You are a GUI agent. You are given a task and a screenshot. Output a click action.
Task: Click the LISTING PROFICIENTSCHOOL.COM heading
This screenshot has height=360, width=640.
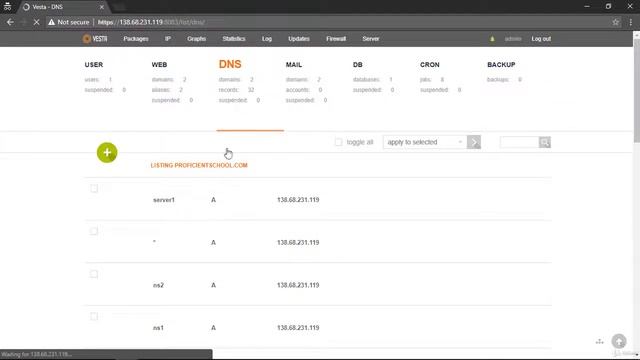(x=199, y=165)
